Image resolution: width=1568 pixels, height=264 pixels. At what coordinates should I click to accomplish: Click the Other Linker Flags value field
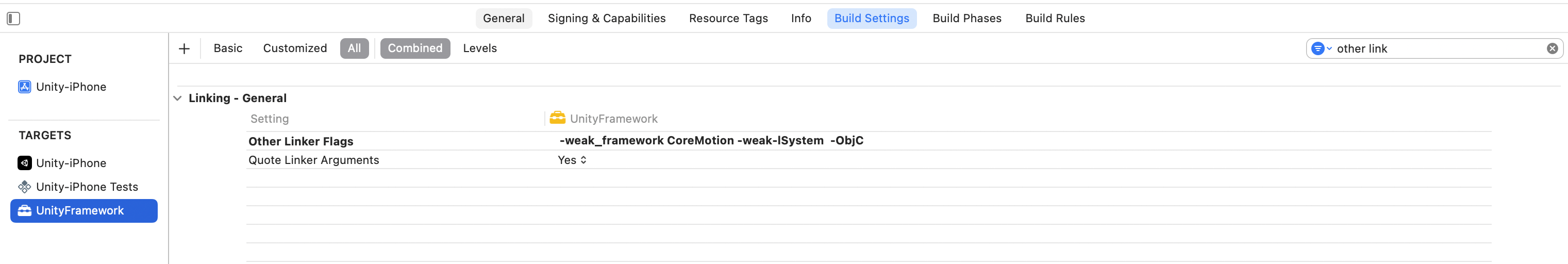pyautogui.click(x=711, y=141)
